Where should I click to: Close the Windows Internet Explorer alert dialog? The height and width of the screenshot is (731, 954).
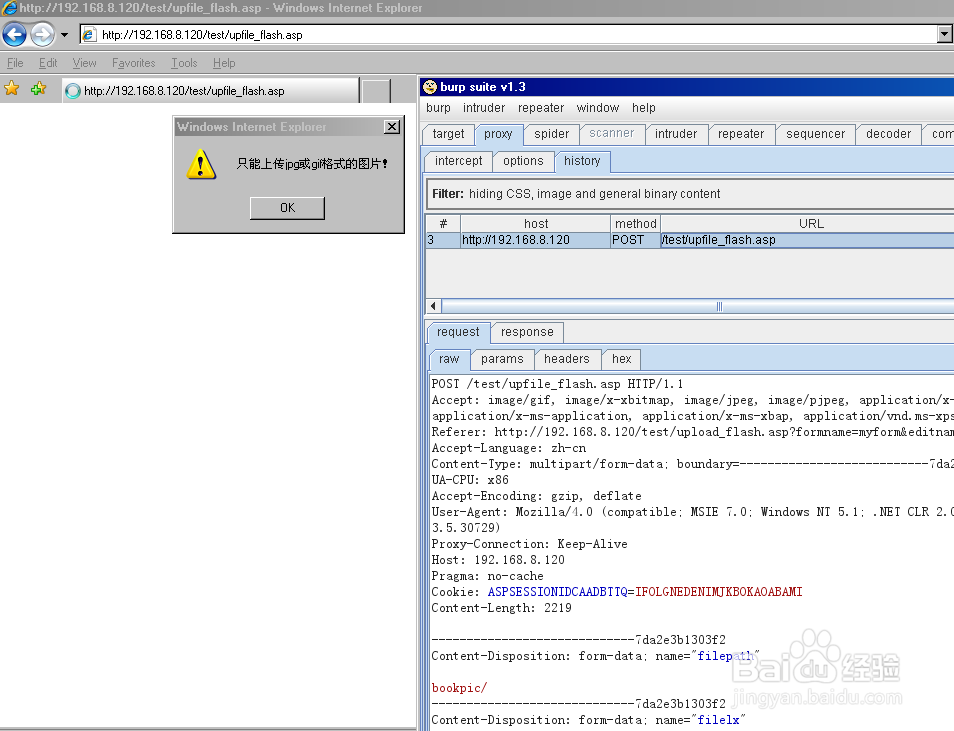(x=392, y=127)
